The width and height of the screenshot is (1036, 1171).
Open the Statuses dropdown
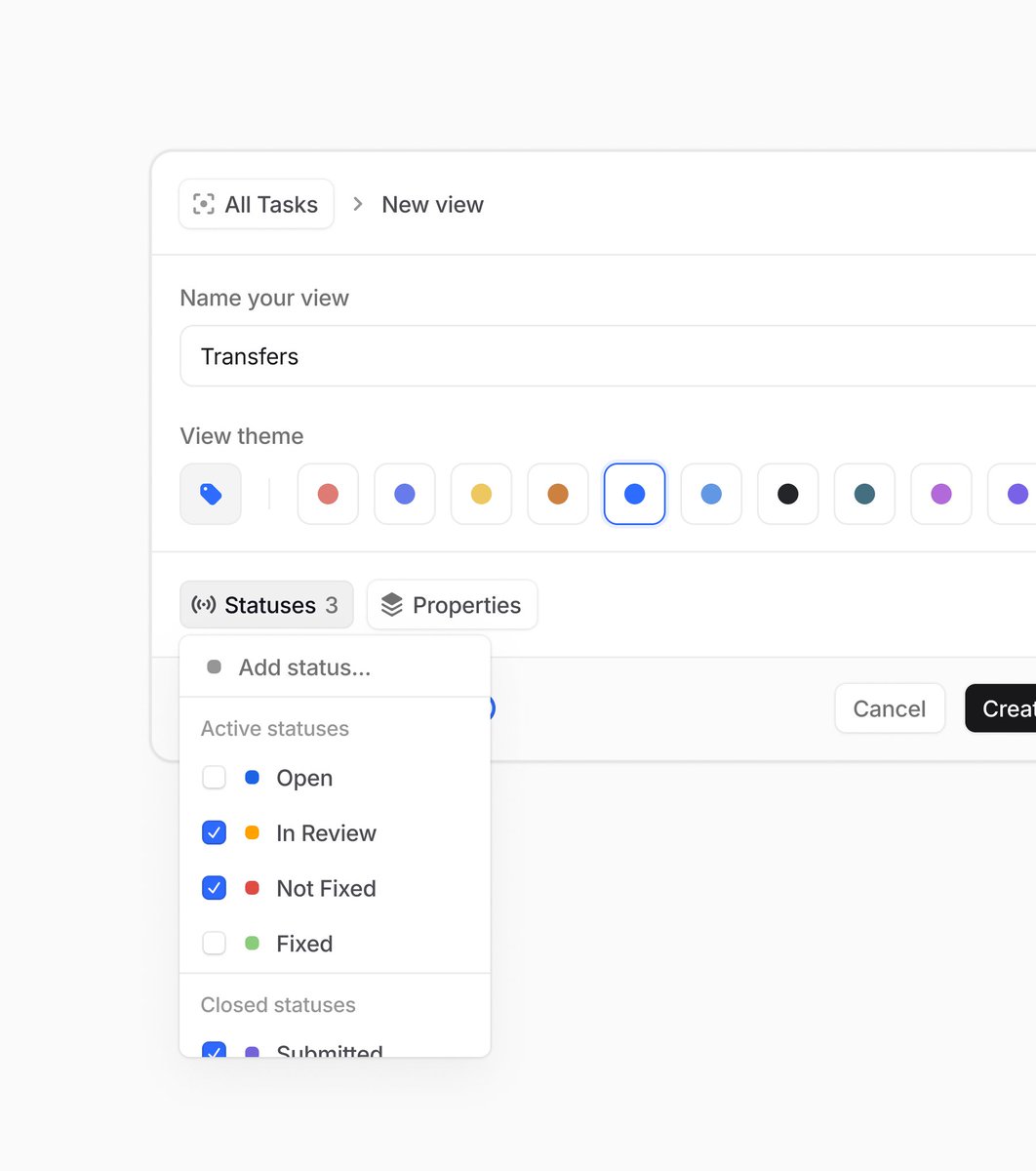pyautogui.click(x=266, y=605)
